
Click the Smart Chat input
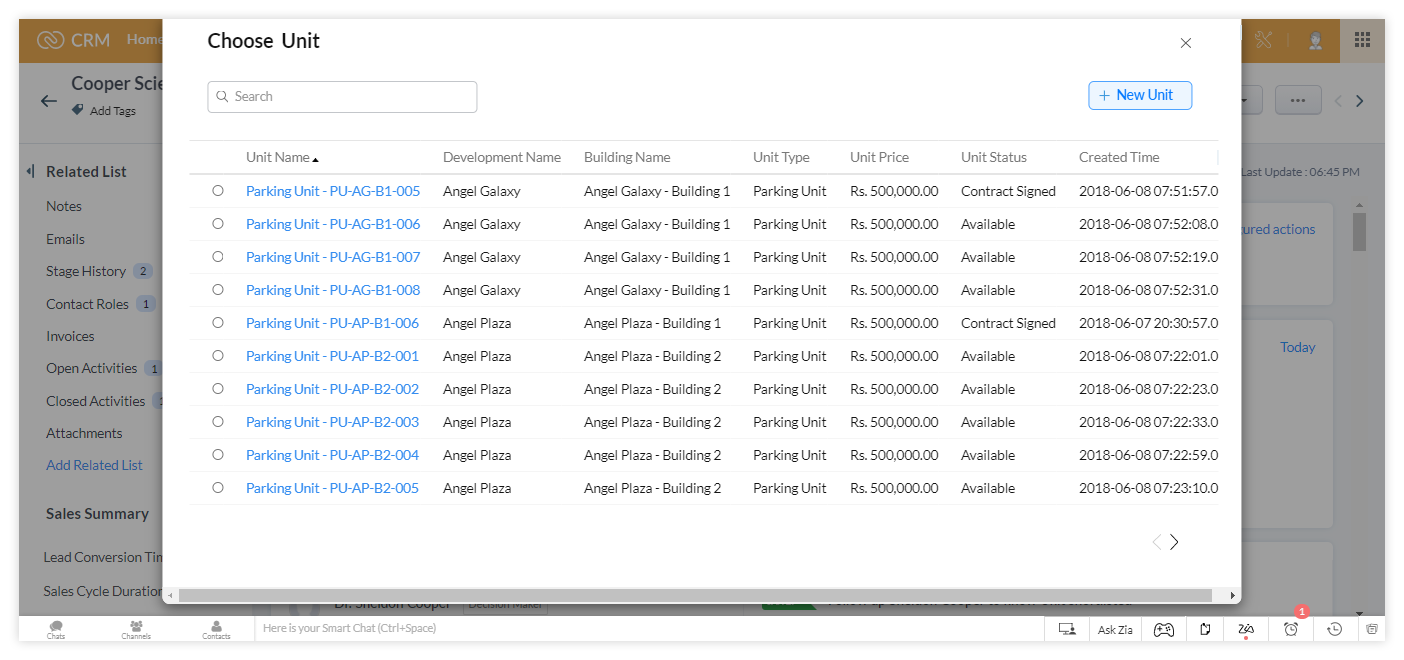pyautogui.click(x=648, y=628)
